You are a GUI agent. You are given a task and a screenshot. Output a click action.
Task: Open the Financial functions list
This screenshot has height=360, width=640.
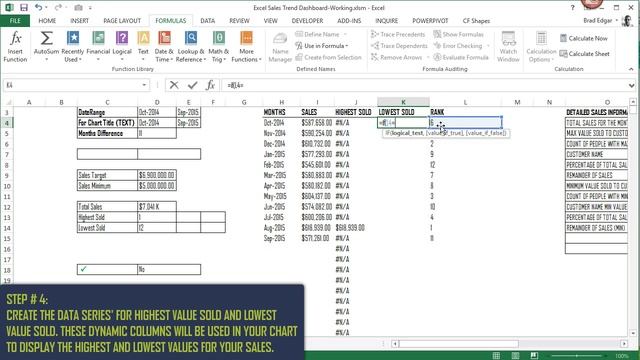pyautogui.click(x=98, y=47)
